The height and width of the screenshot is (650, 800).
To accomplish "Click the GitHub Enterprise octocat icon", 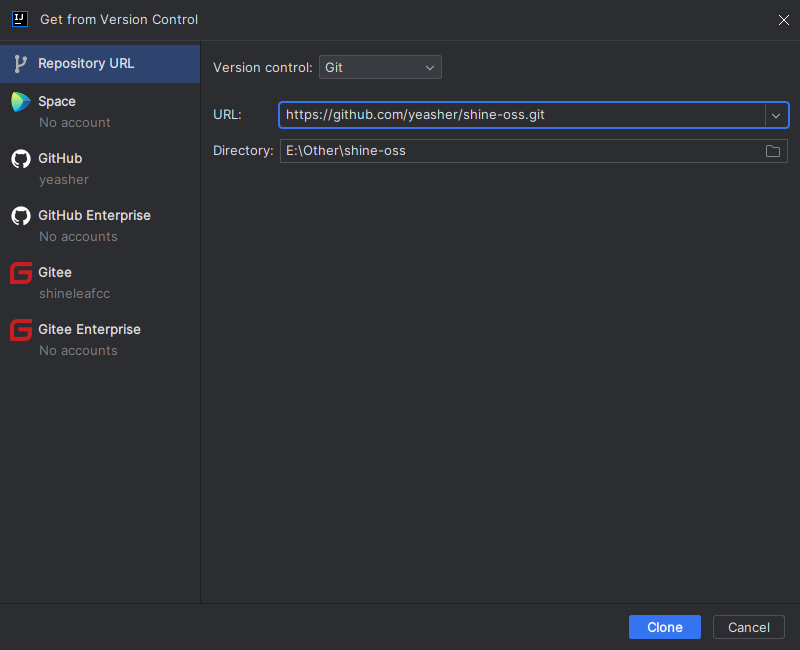I will click(21, 216).
